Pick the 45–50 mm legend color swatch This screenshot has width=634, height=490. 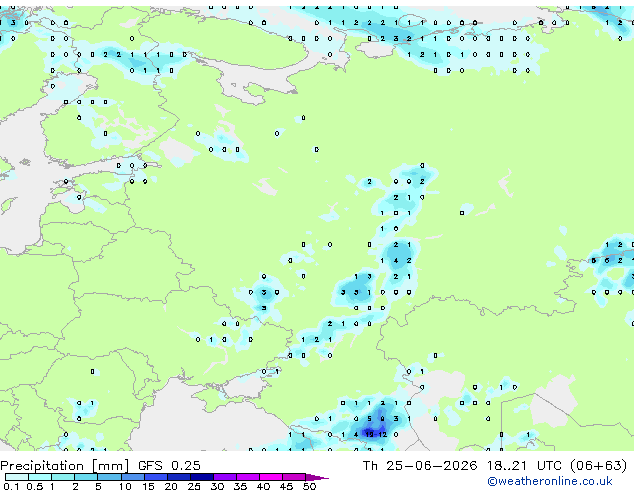pos(294,477)
